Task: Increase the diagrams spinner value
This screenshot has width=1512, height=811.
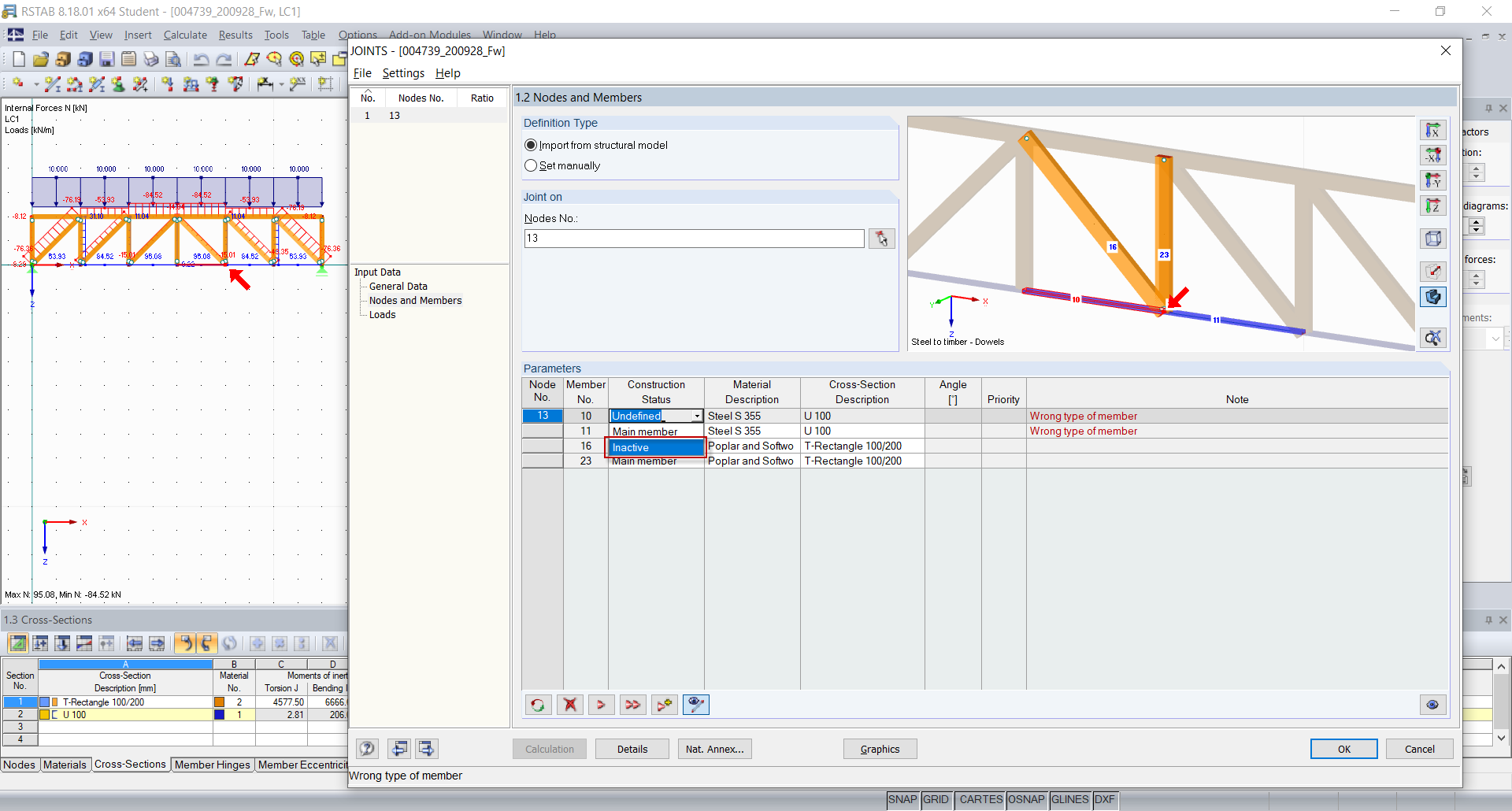Action: tap(1477, 221)
